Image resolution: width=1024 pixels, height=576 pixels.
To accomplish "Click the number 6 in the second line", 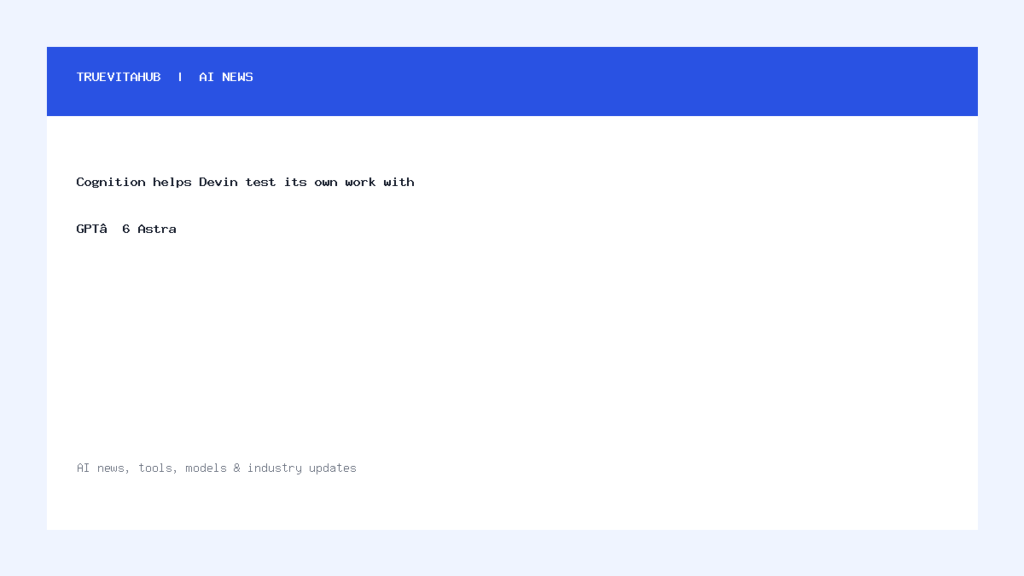I will 126,229.
